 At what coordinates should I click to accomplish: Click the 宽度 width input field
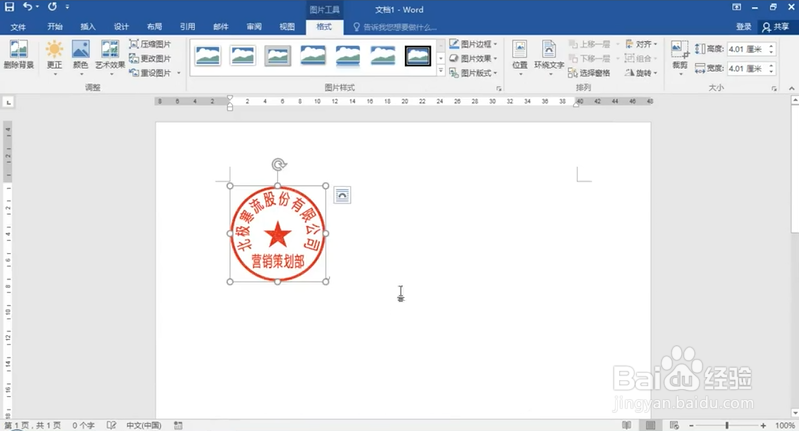point(747,68)
